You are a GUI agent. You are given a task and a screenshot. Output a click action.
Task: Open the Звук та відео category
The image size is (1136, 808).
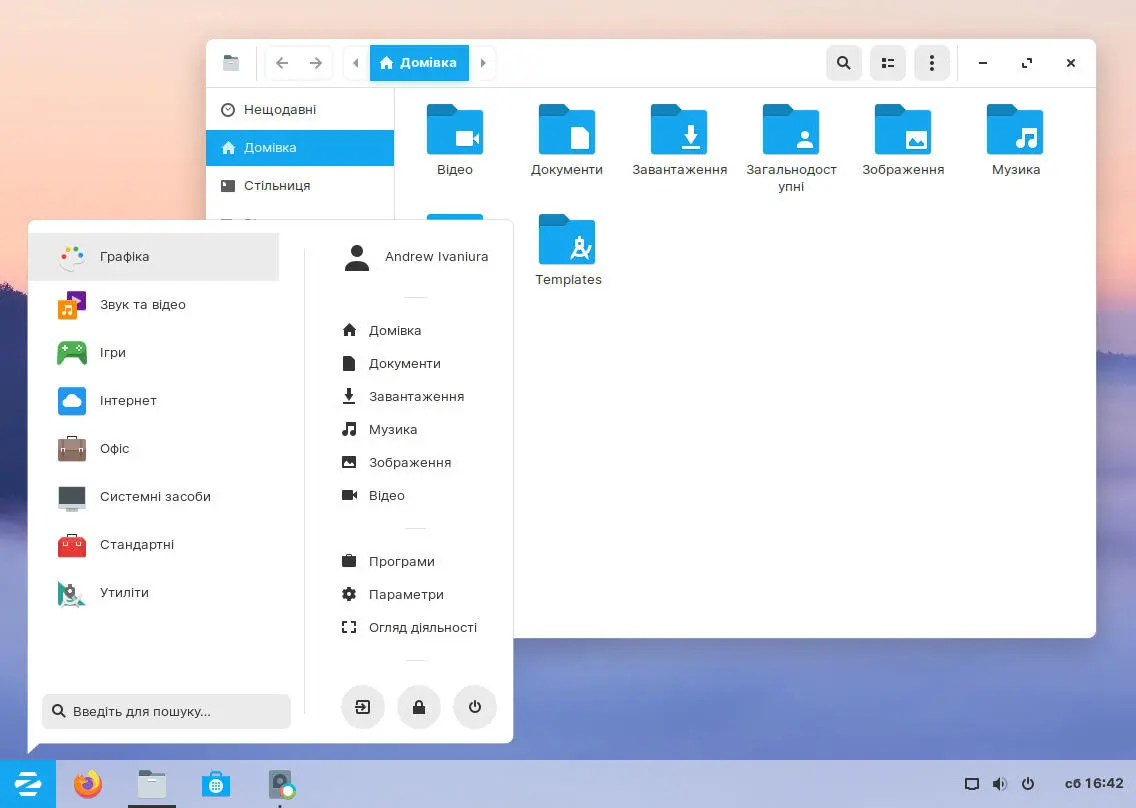tap(154, 304)
